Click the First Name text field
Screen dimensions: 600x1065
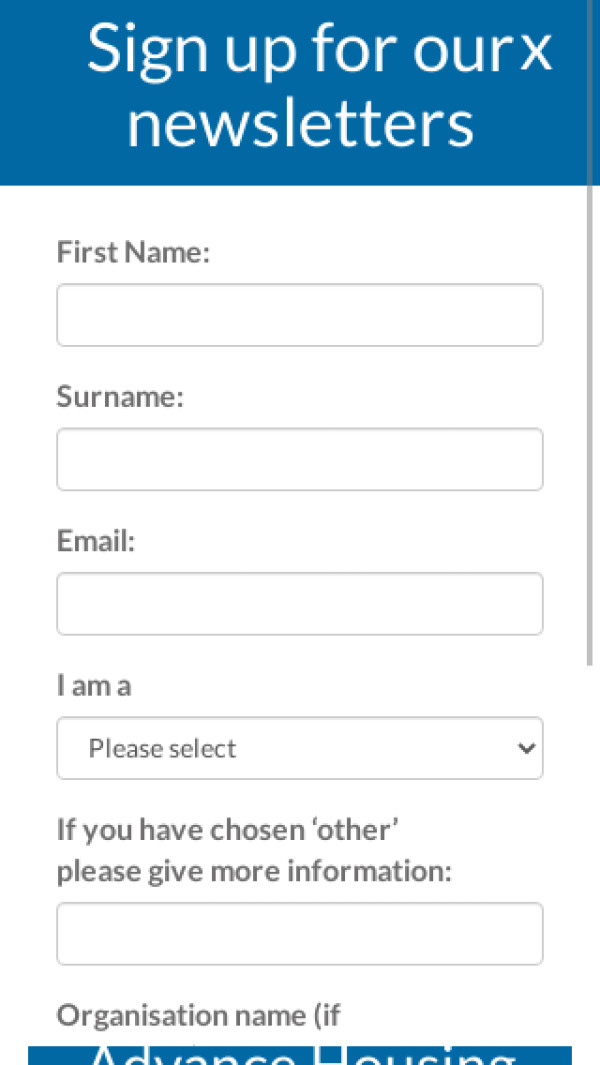[x=299, y=315]
